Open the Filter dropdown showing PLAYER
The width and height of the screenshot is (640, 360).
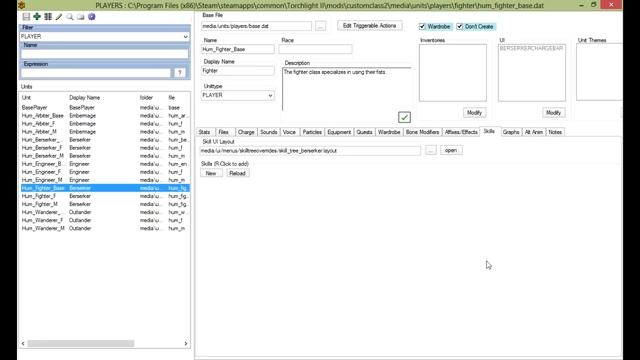pos(104,36)
